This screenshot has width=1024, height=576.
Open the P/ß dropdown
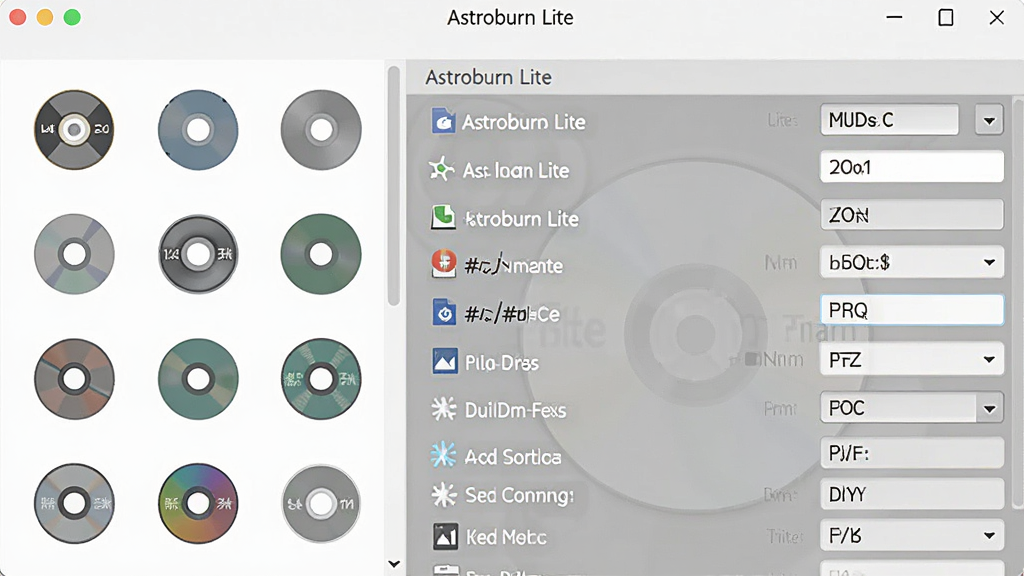click(989, 536)
